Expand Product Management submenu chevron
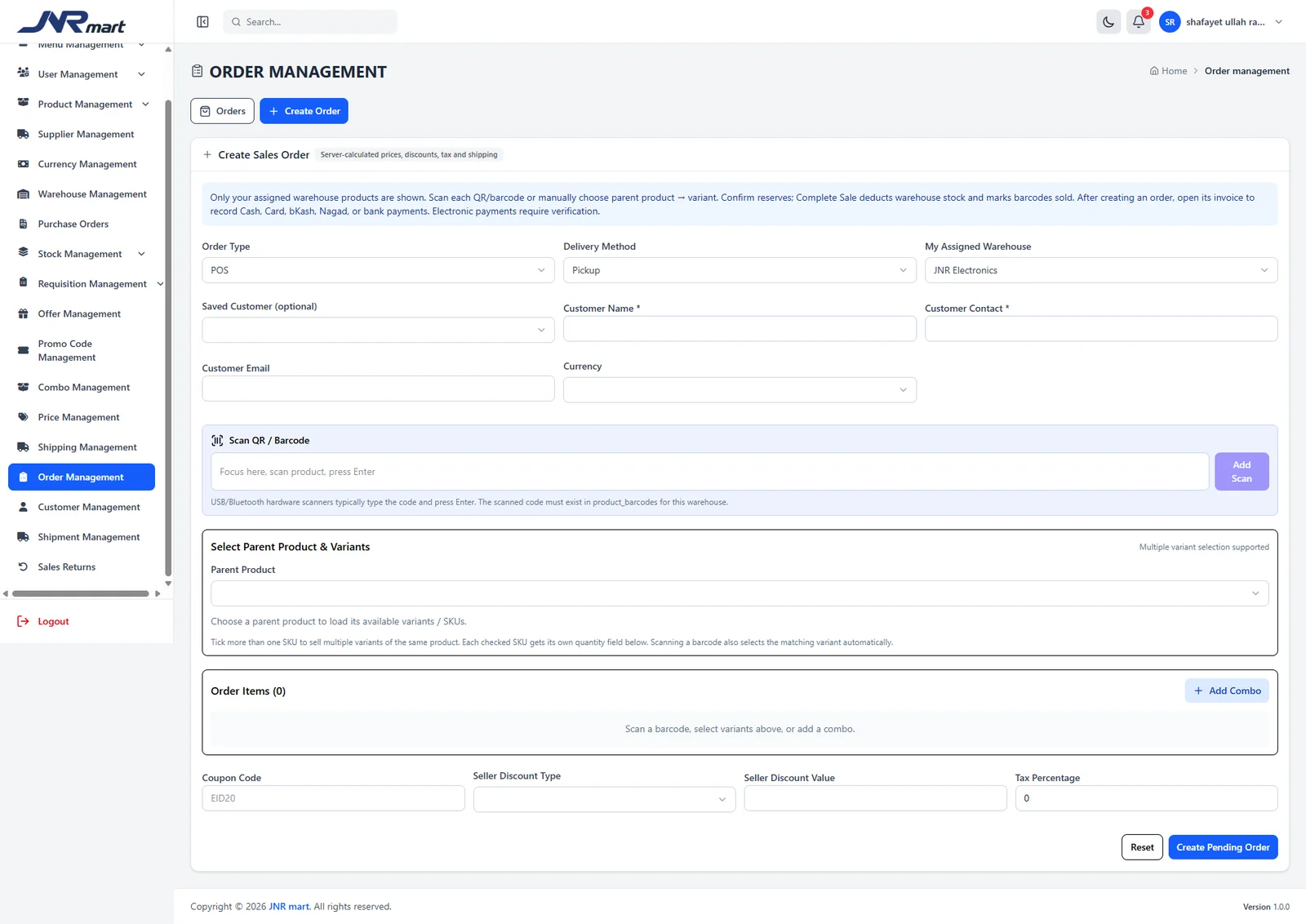 [145, 104]
